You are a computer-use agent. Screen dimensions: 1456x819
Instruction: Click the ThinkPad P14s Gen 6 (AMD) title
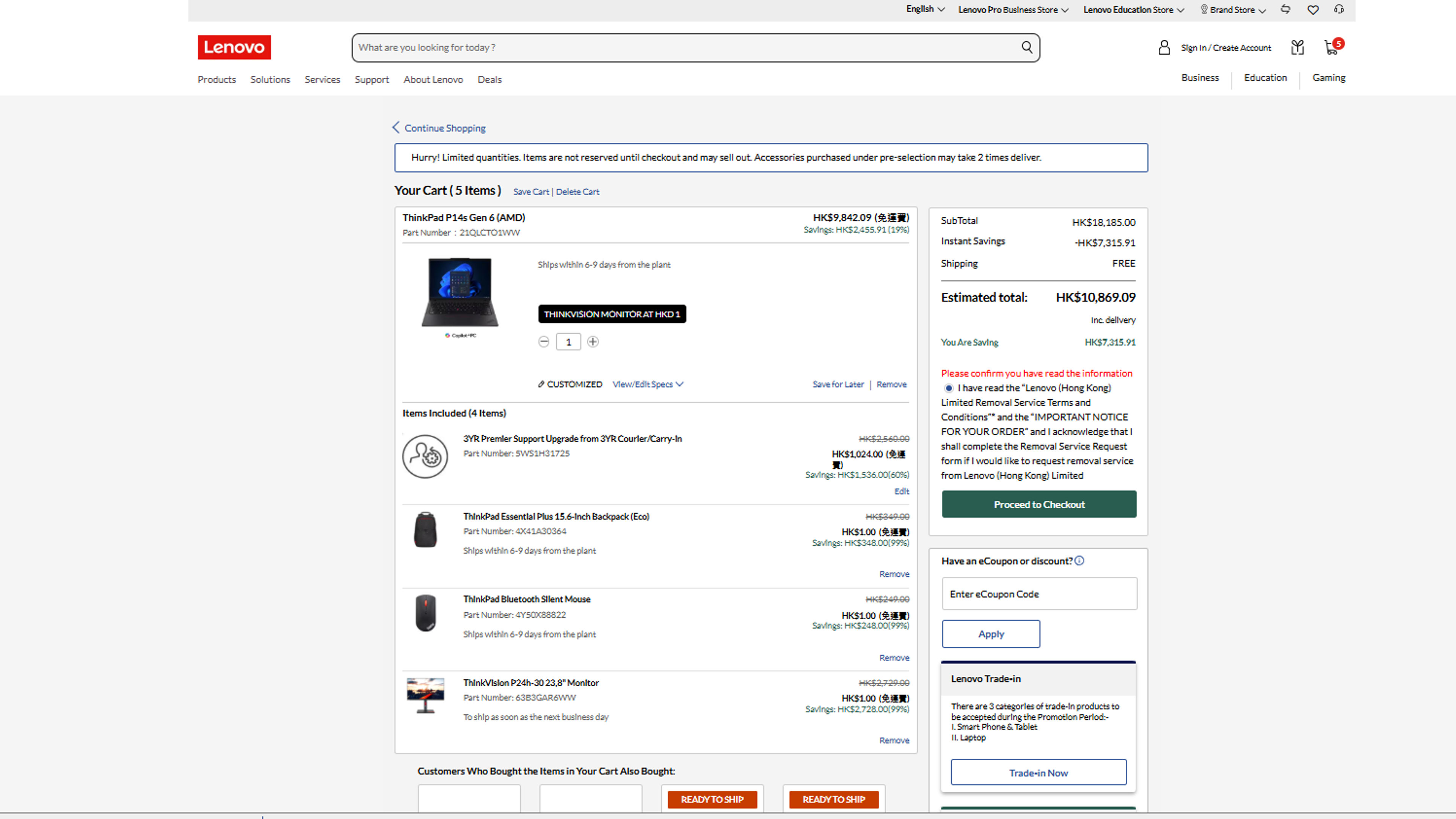coord(463,218)
